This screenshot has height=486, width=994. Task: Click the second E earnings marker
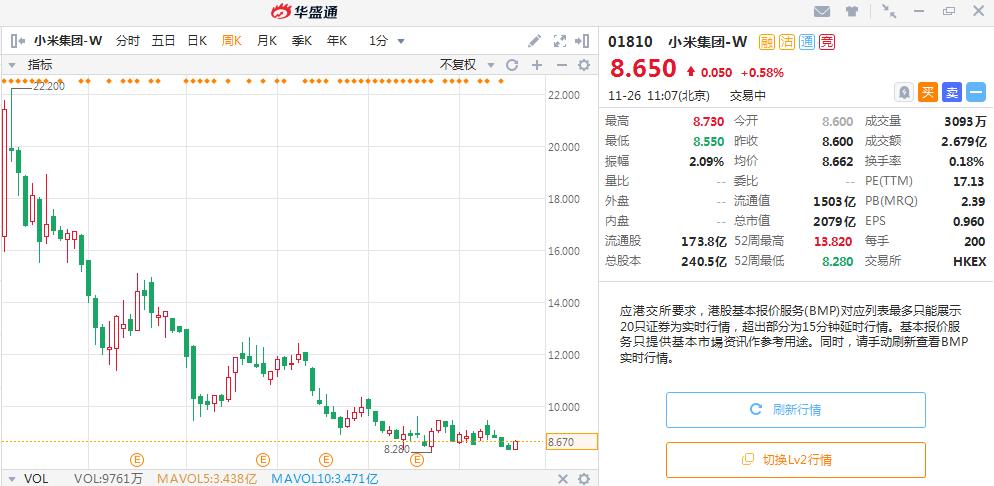click(262, 459)
